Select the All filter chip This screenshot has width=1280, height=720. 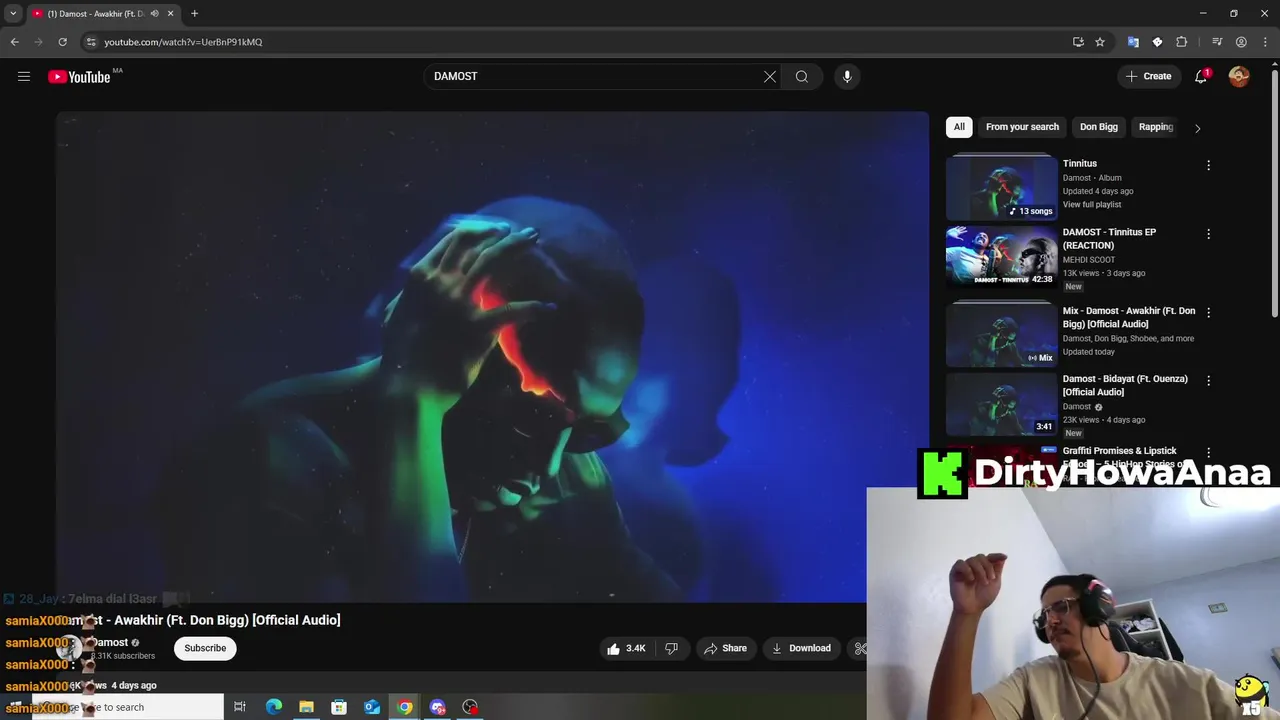coord(959,127)
